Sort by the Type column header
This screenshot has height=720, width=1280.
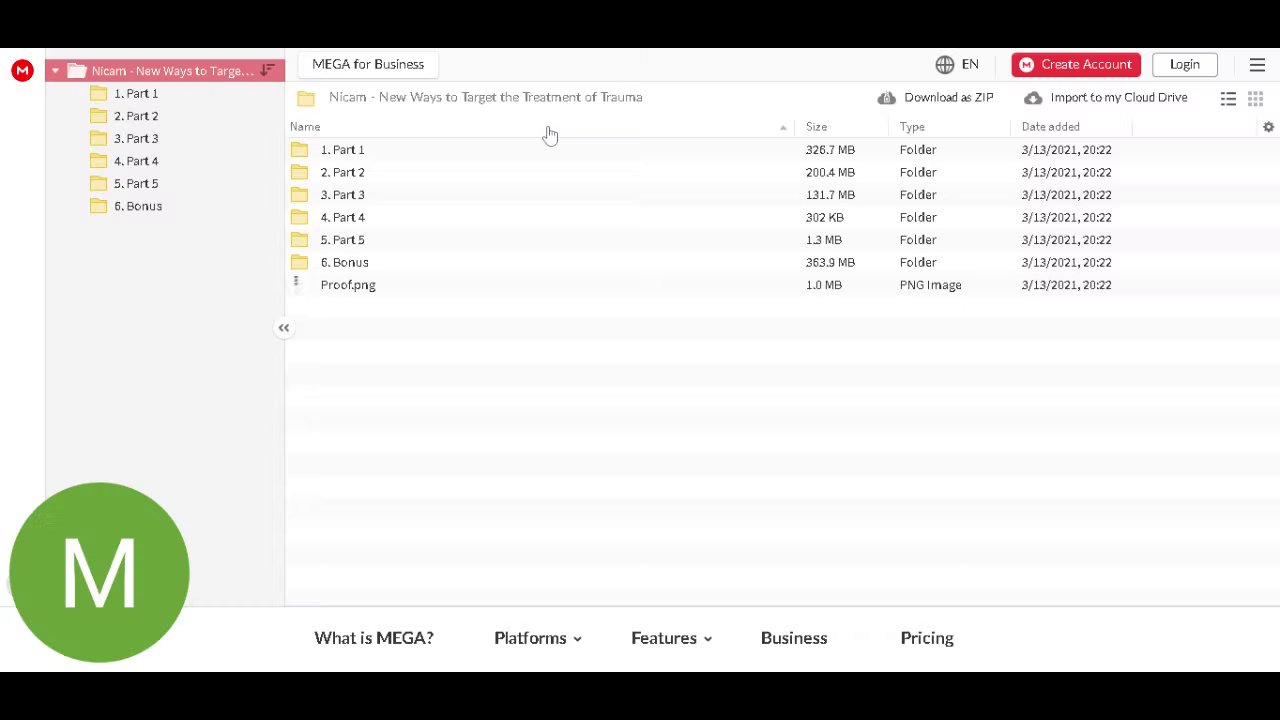click(x=912, y=127)
